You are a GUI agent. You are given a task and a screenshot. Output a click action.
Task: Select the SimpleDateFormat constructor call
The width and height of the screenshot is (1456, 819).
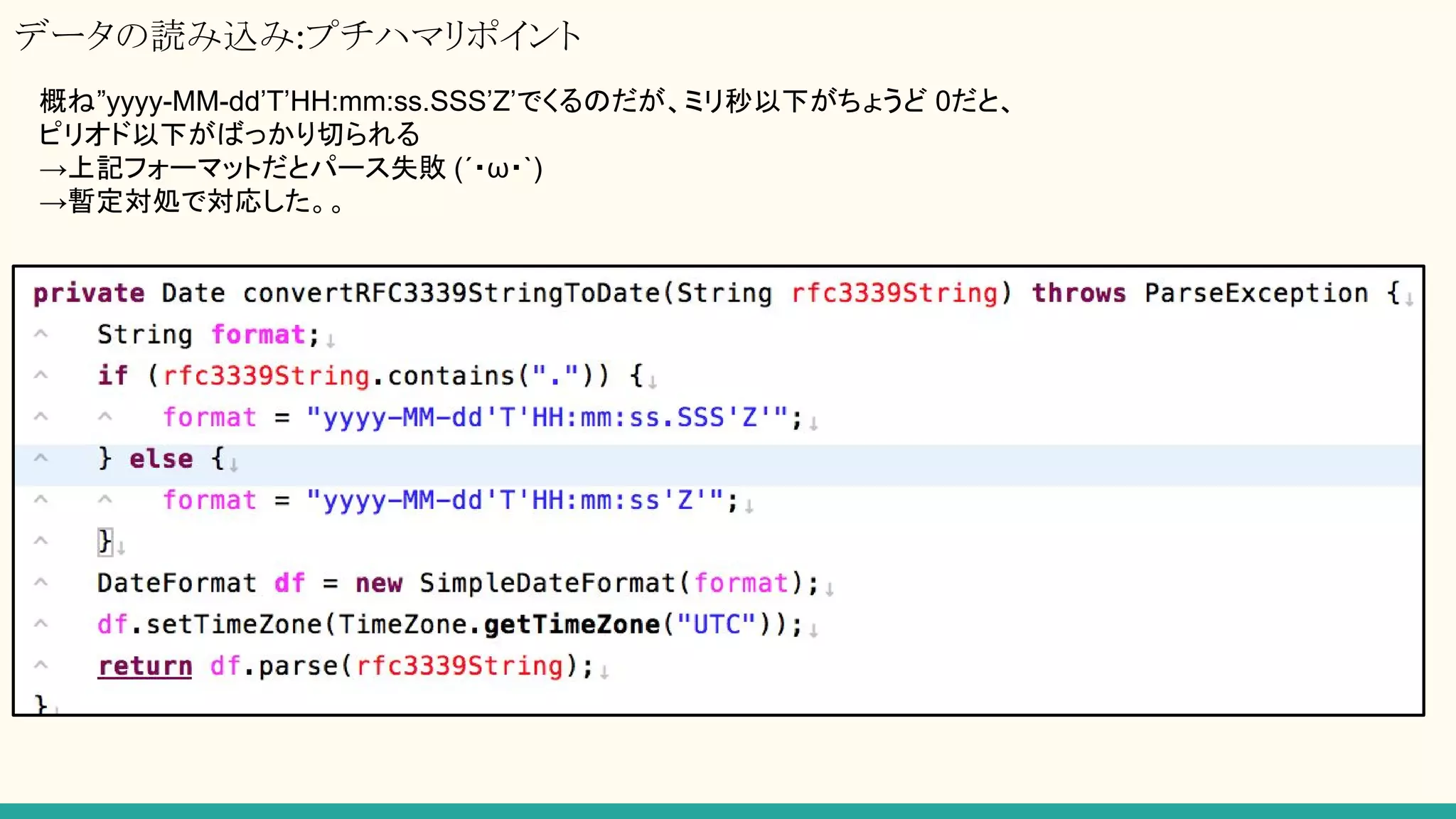pos(547,583)
